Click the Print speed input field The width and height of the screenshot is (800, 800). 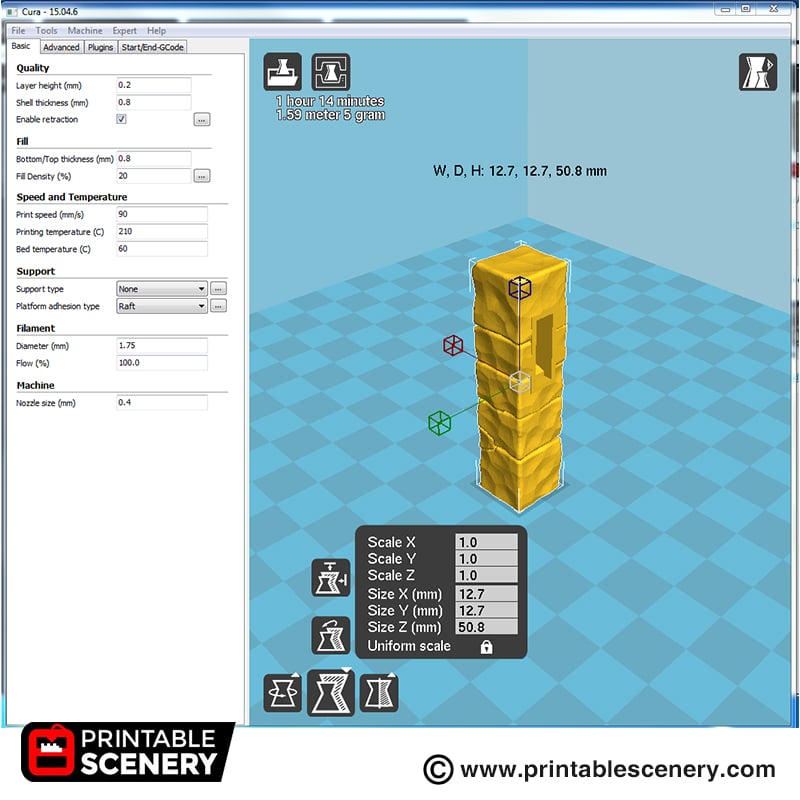[x=162, y=214]
